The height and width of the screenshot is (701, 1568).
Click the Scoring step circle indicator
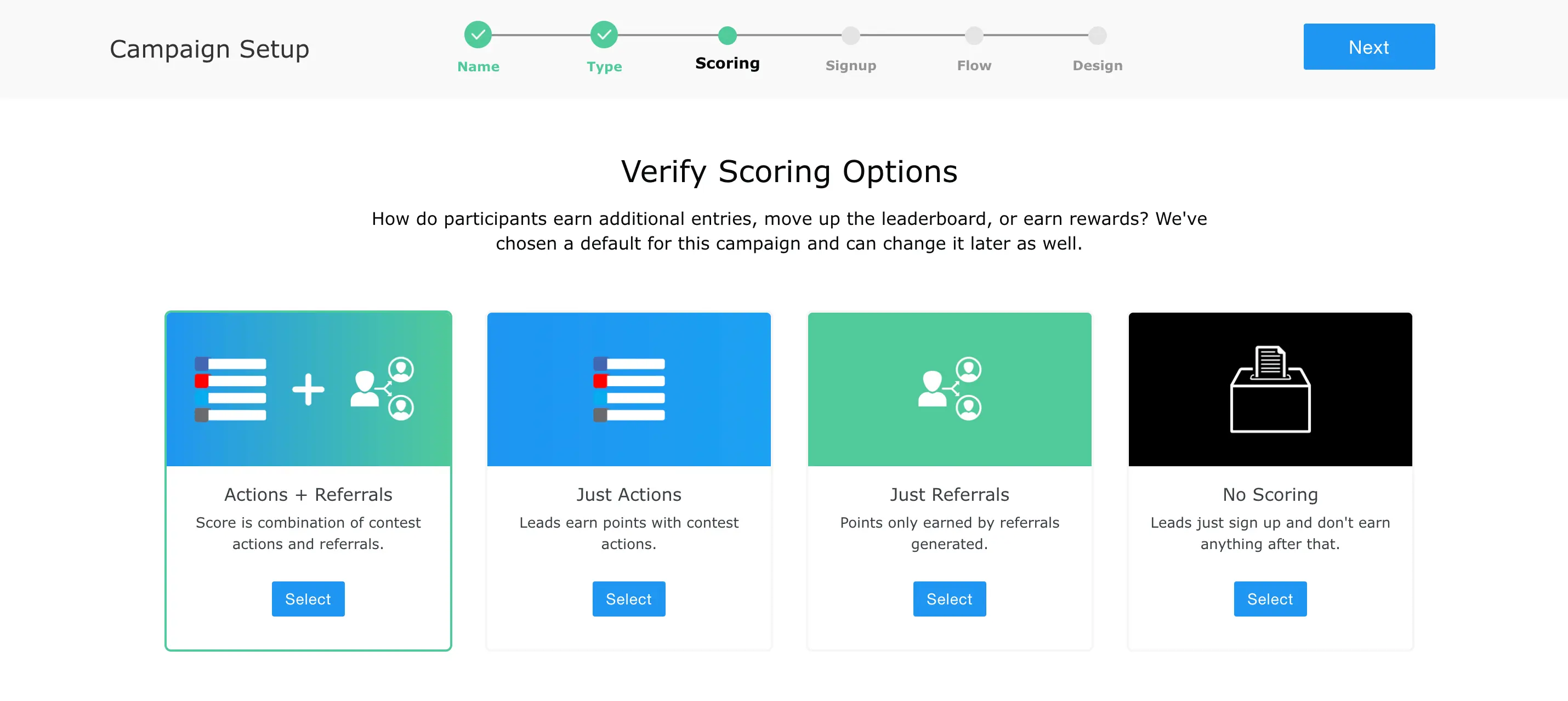pyautogui.click(x=727, y=35)
